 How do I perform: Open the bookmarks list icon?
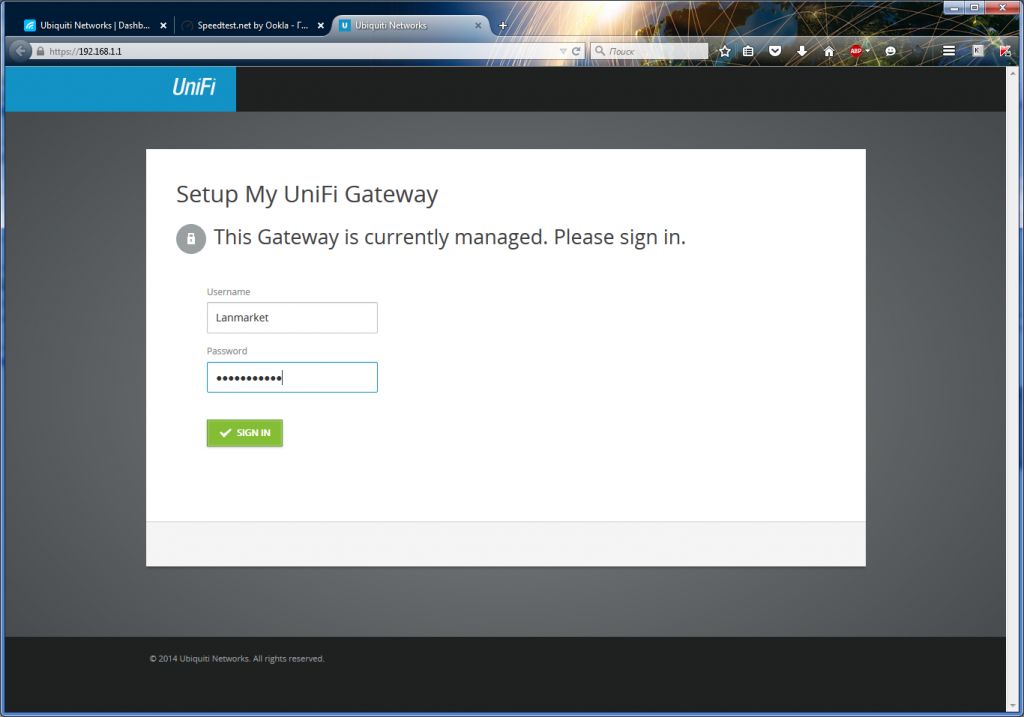point(748,51)
